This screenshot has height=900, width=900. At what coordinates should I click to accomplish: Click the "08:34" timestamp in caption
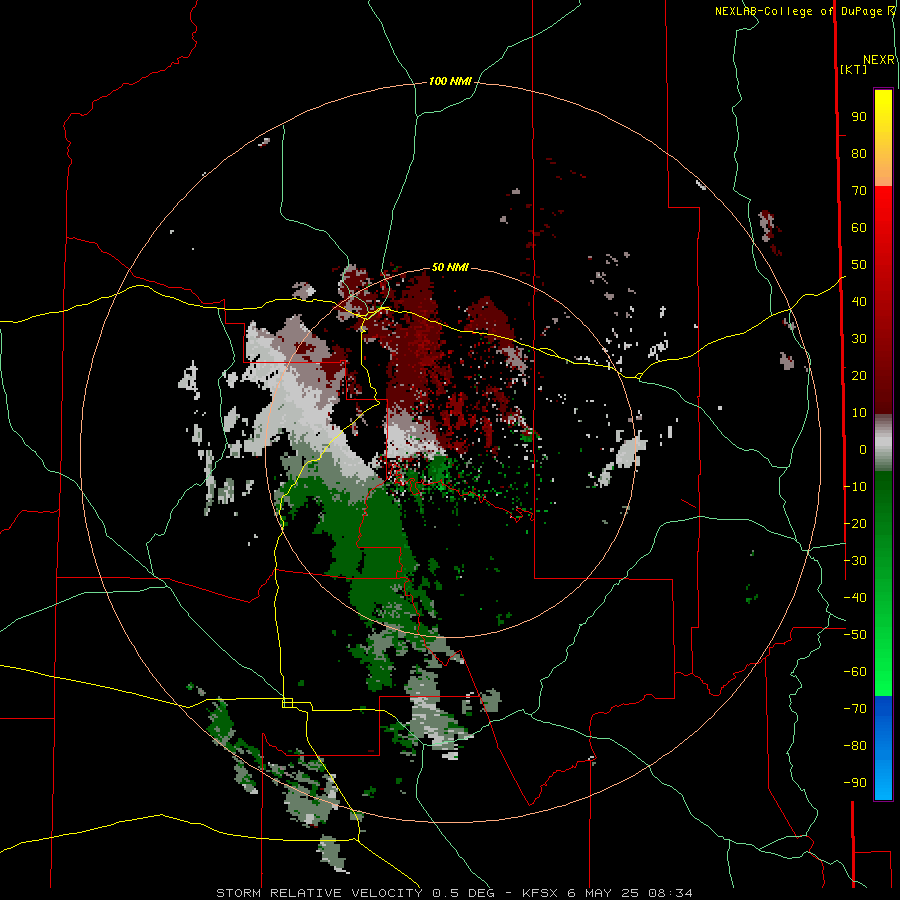point(670,893)
